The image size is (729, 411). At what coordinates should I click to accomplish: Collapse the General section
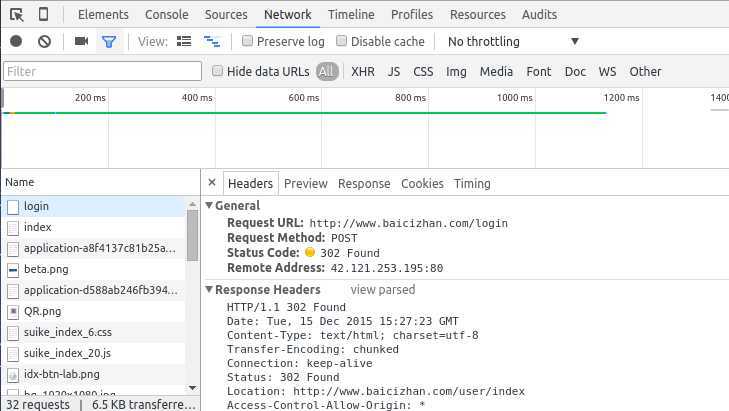[x=209, y=205]
